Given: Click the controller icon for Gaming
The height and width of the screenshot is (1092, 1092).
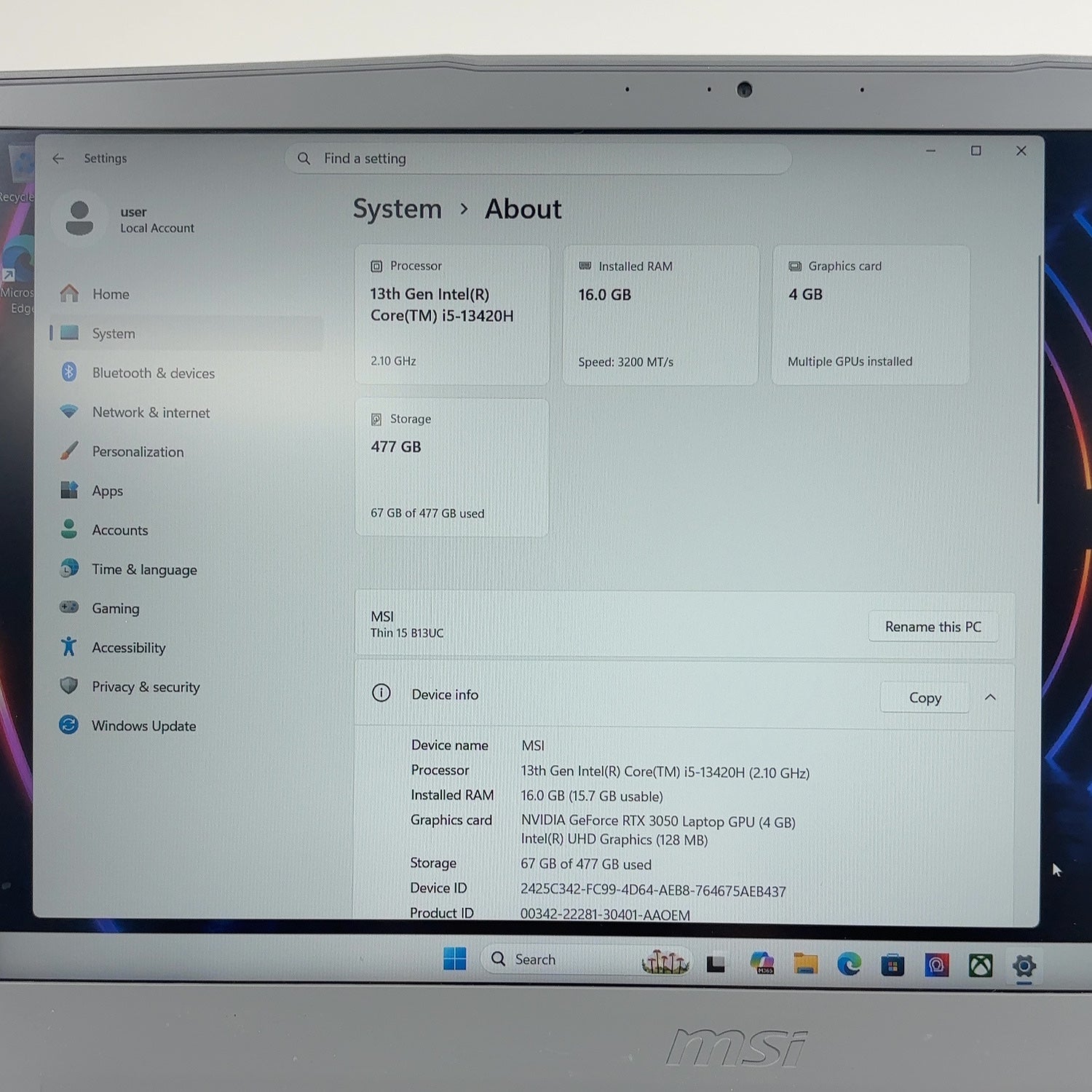Looking at the screenshot, I should (x=69, y=607).
